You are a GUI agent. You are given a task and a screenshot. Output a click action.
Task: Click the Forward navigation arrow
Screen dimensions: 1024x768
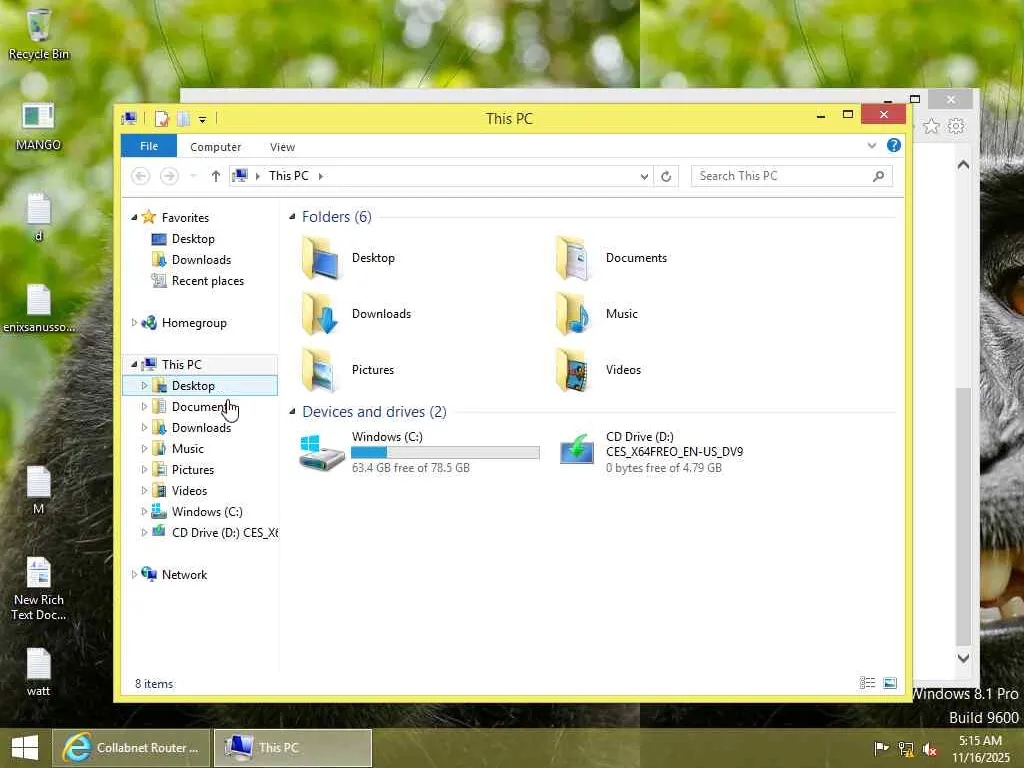(169, 176)
